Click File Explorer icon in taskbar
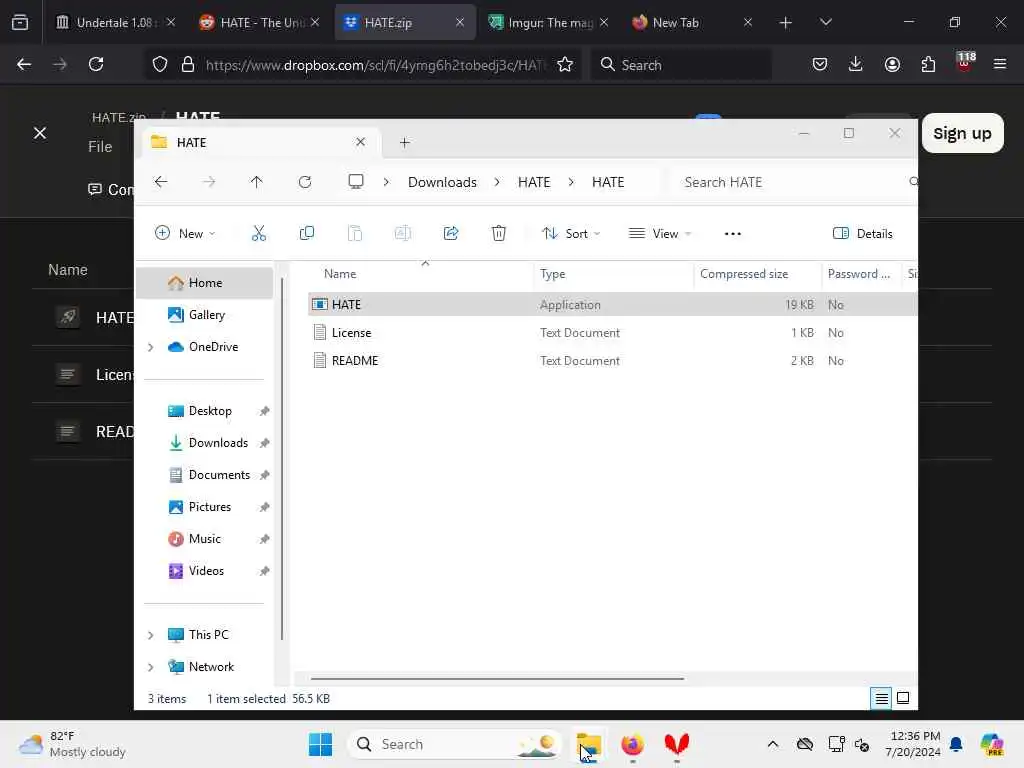This screenshot has height=768, width=1024. click(x=588, y=744)
